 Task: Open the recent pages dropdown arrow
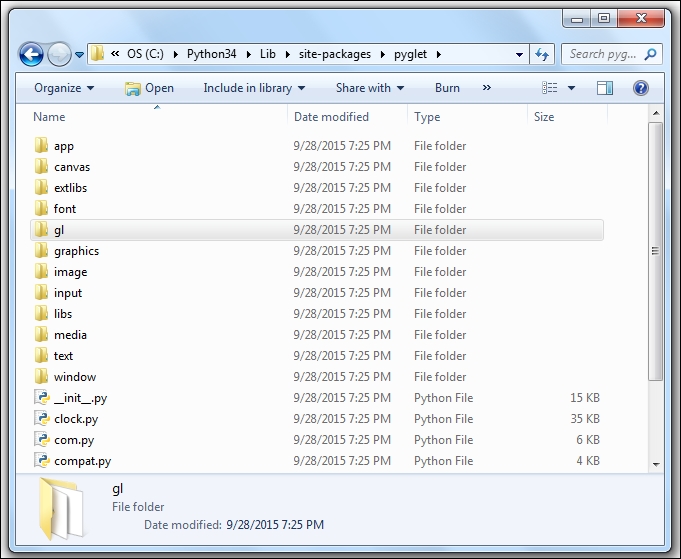pyautogui.click(x=79, y=55)
